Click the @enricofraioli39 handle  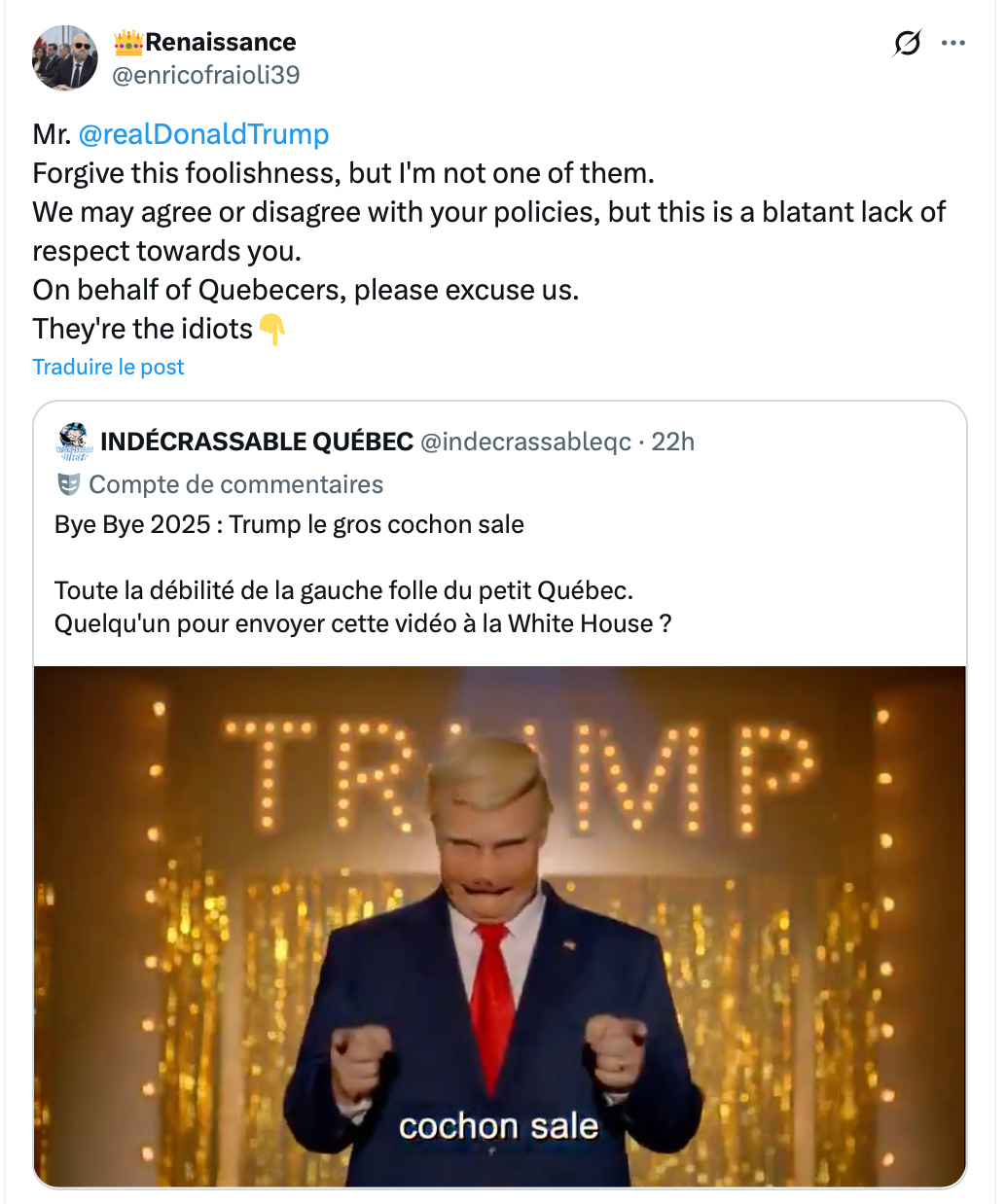205,75
